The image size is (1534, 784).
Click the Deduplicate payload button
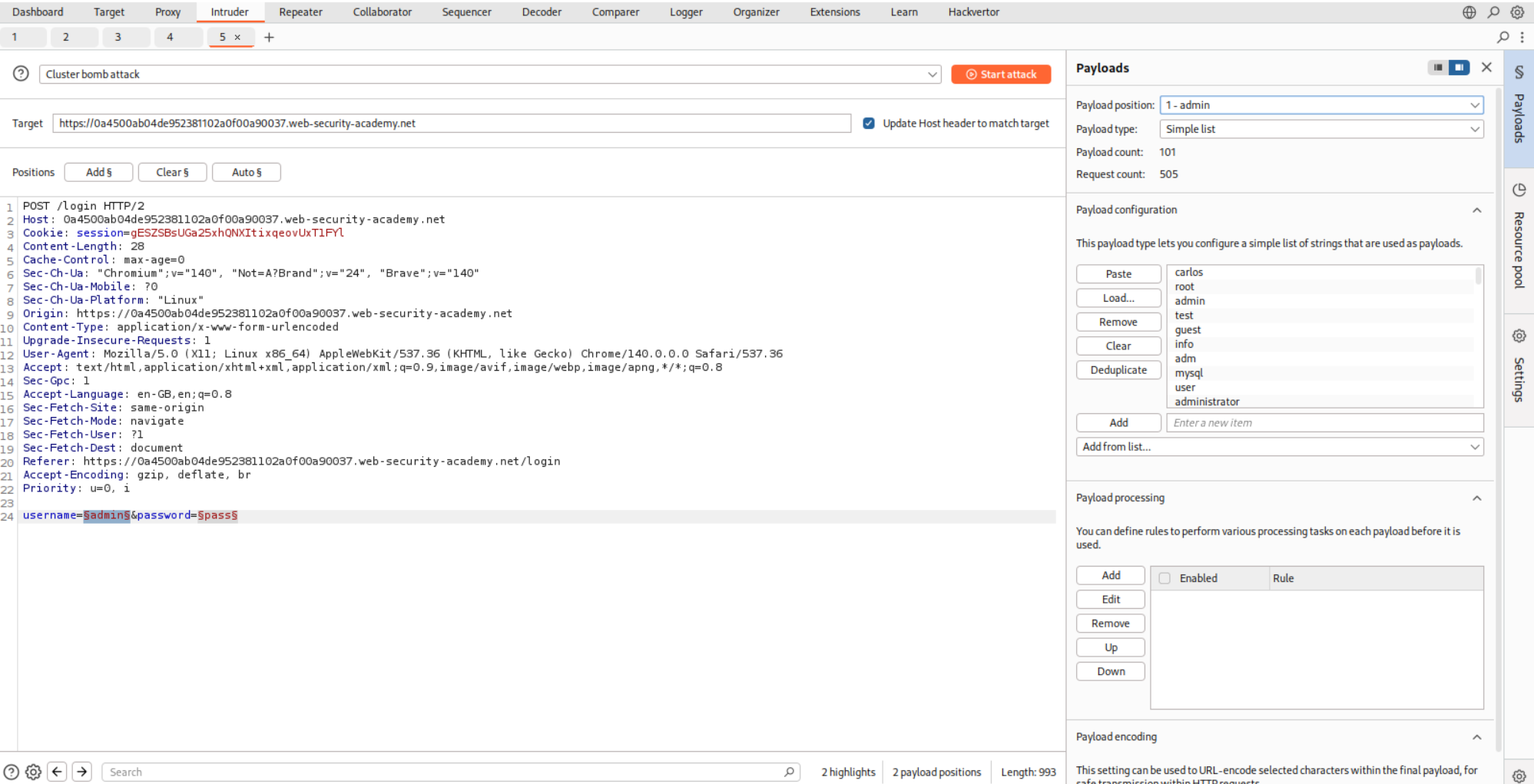coord(1118,370)
